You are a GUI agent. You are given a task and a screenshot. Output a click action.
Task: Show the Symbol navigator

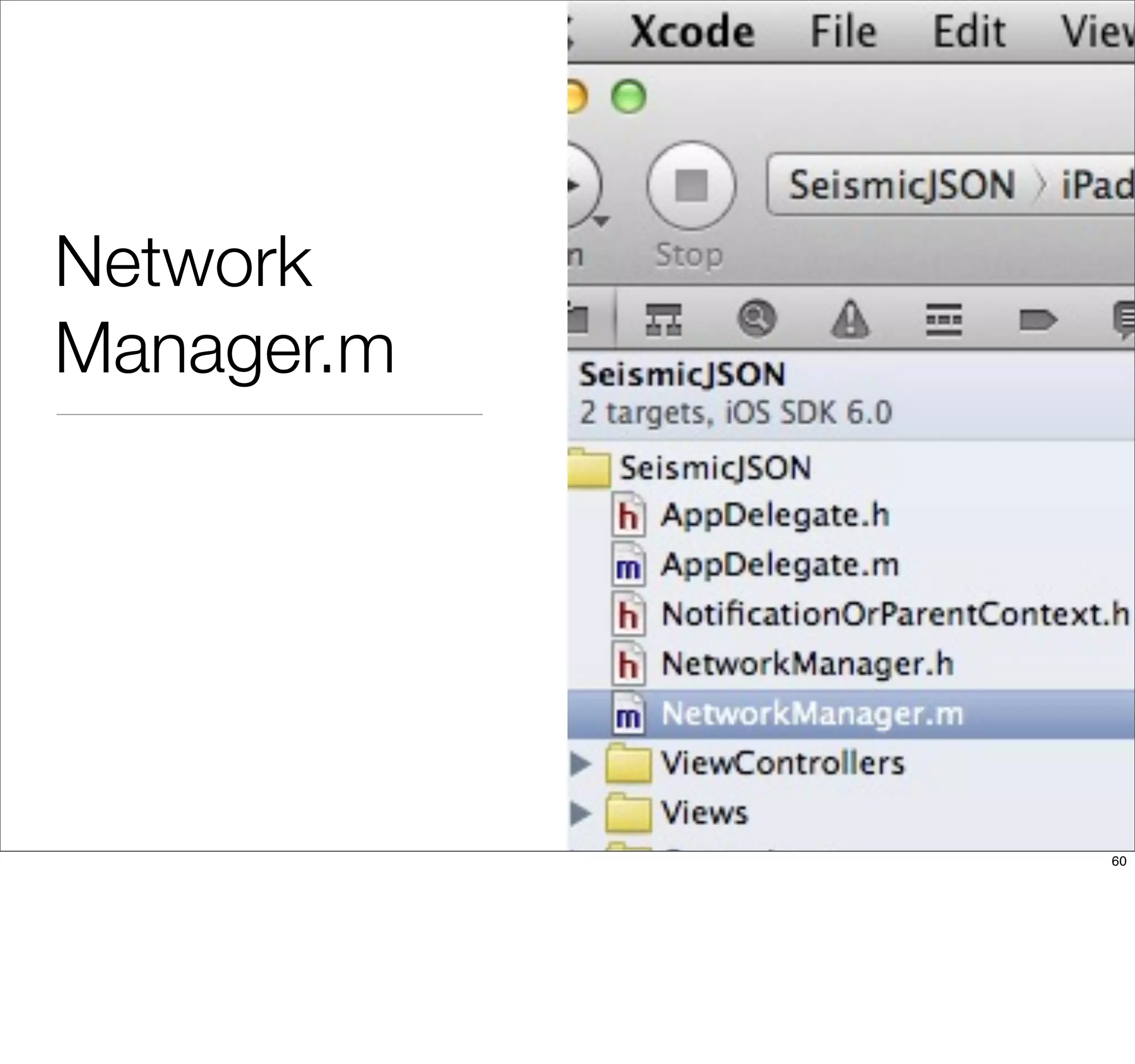click(x=663, y=319)
